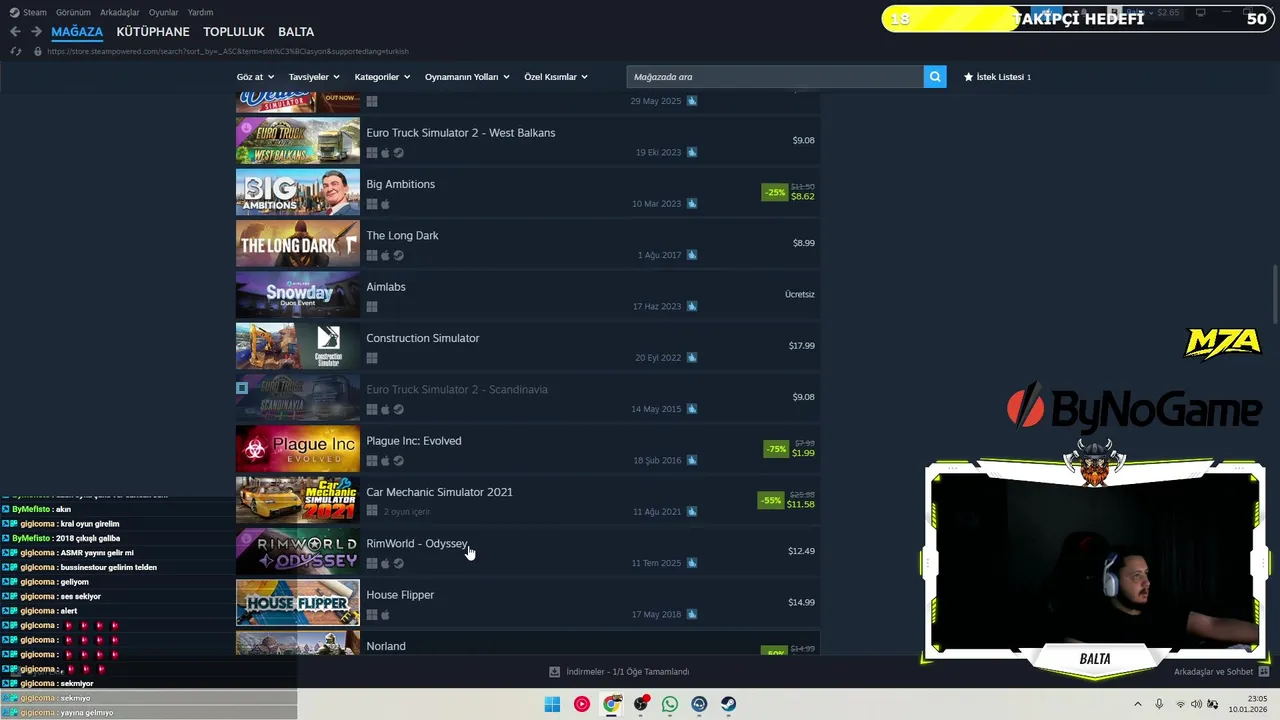This screenshot has height=720, width=1280.
Task: Click Windows icon under Construction Simulator
Action: pos(372,358)
